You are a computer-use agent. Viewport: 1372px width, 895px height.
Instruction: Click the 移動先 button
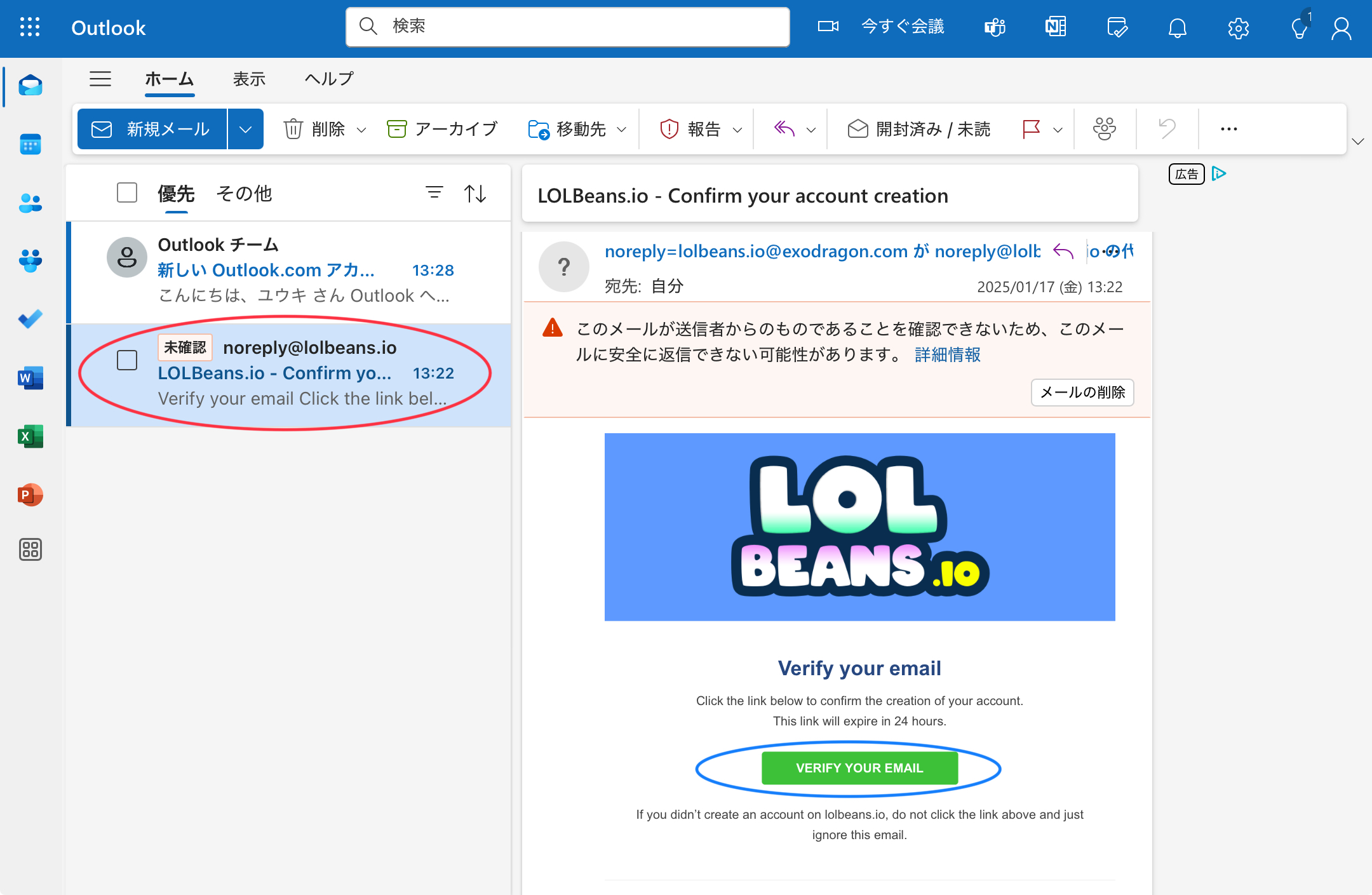[x=567, y=129]
